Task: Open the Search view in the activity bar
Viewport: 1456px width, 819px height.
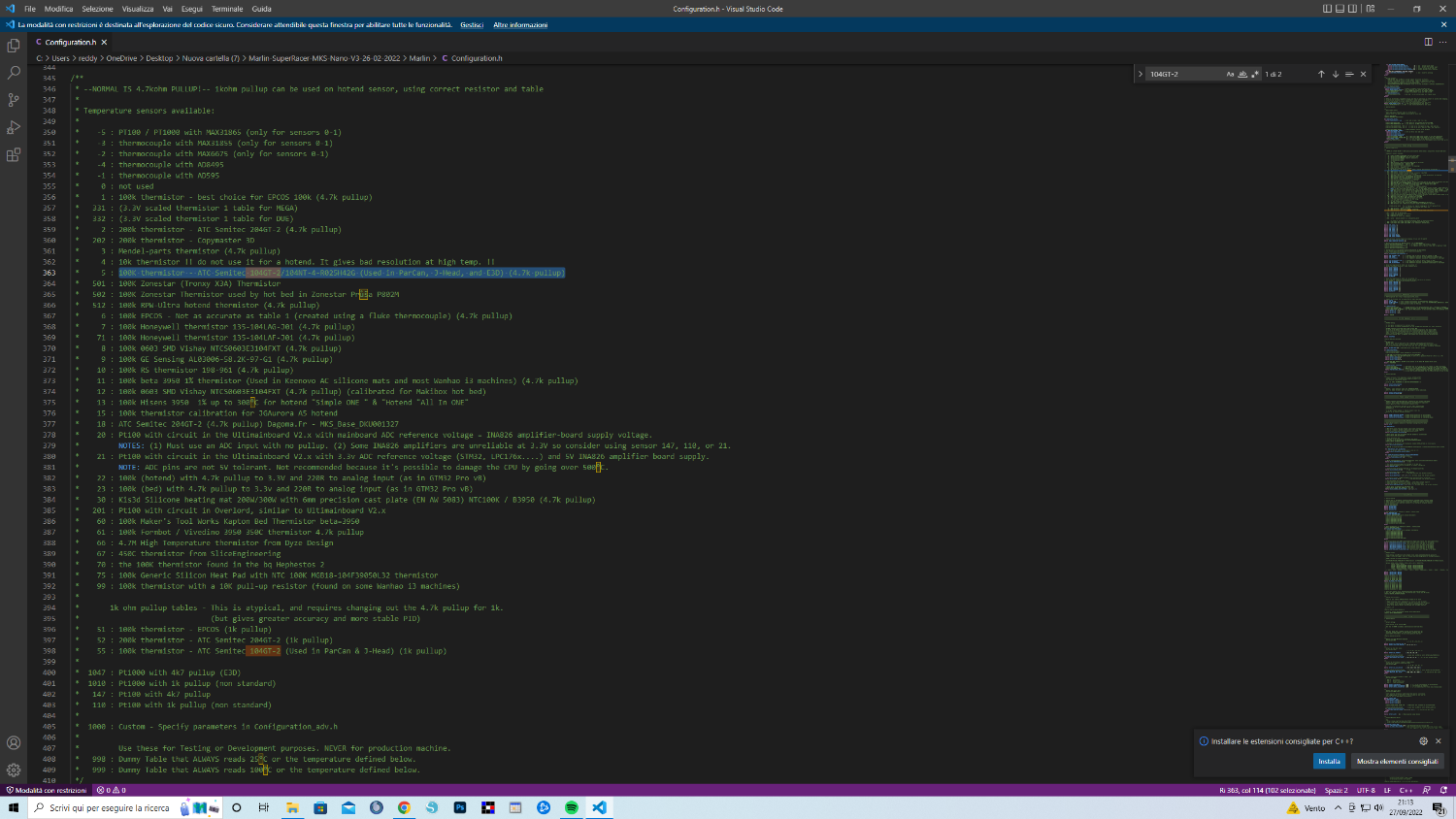Action: [x=14, y=73]
